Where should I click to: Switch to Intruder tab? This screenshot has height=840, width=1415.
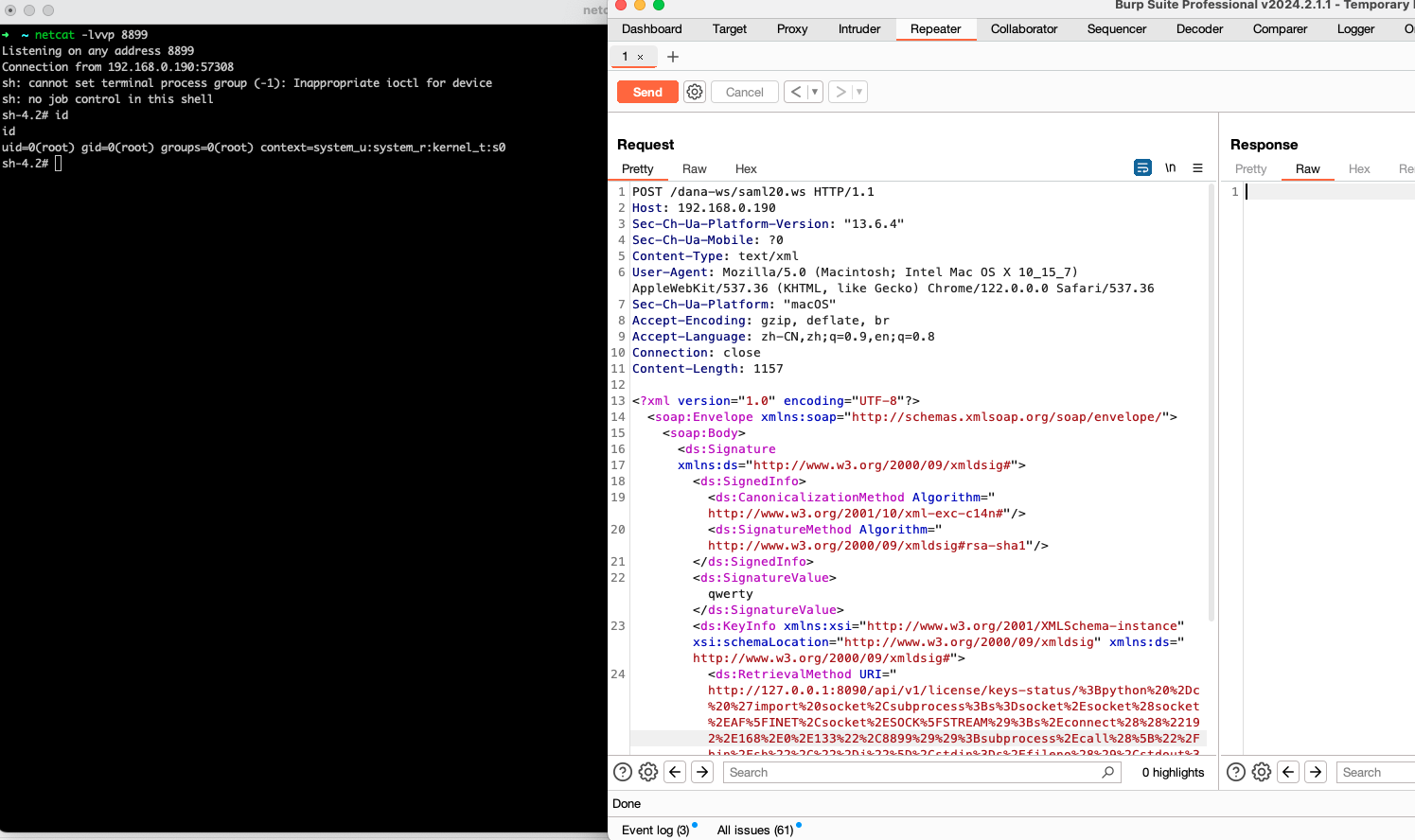(859, 29)
